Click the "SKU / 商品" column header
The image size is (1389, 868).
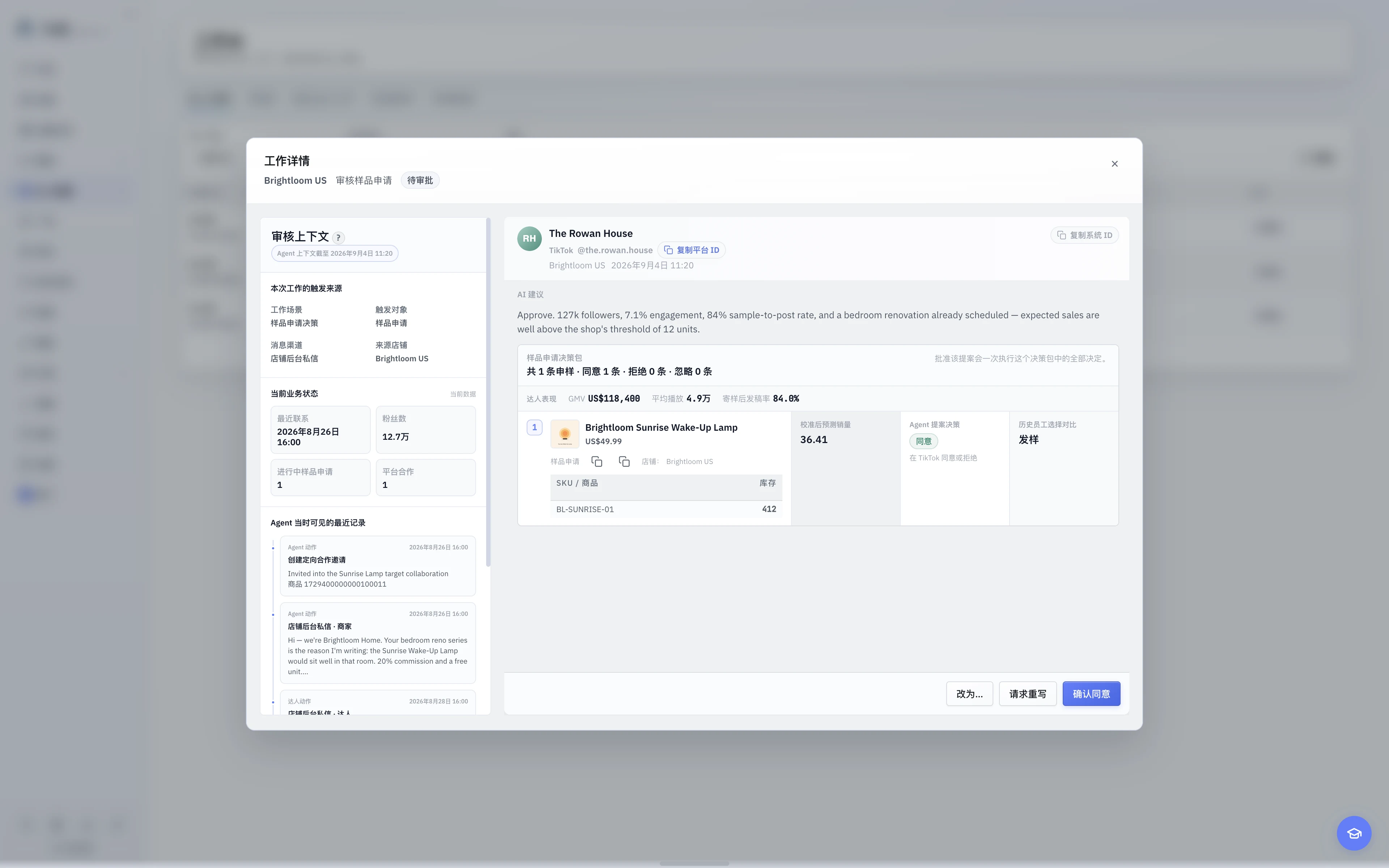(577, 484)
